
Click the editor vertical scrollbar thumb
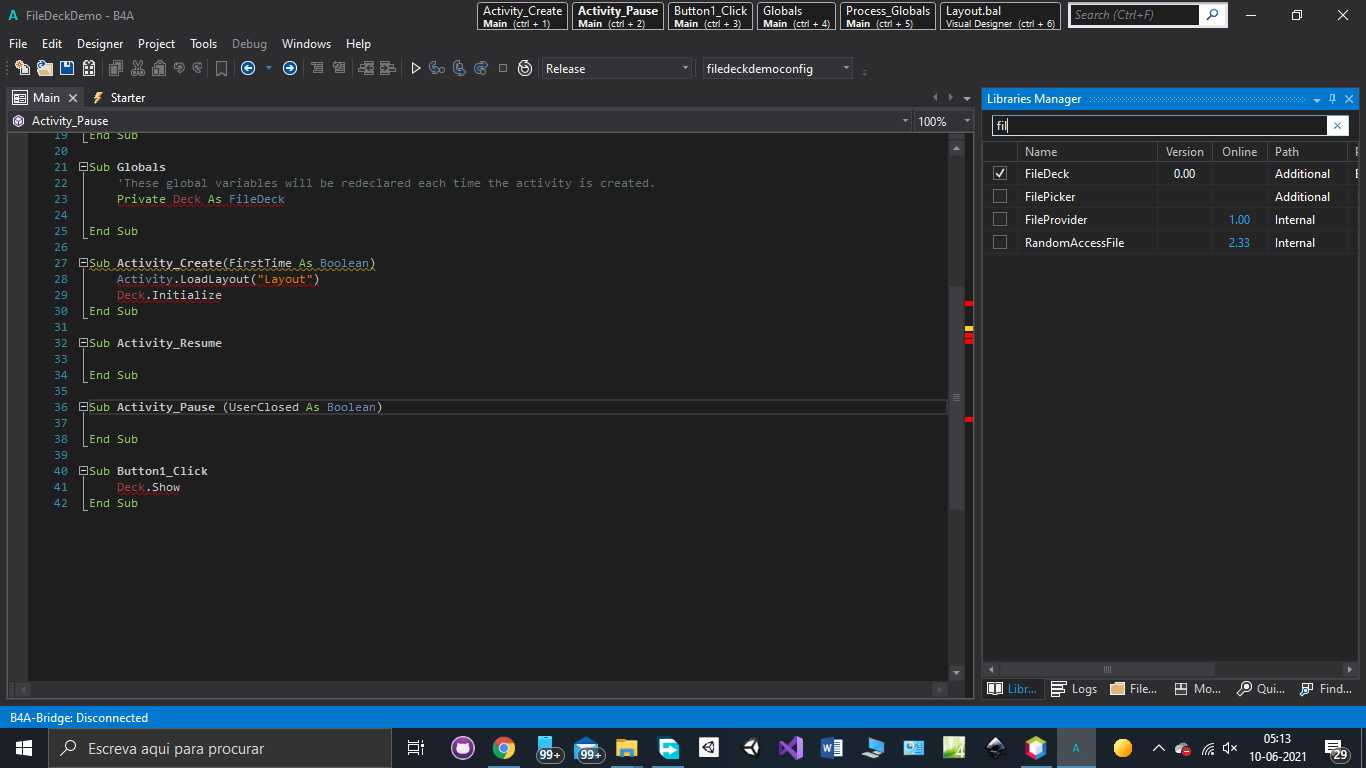point(956,397)
